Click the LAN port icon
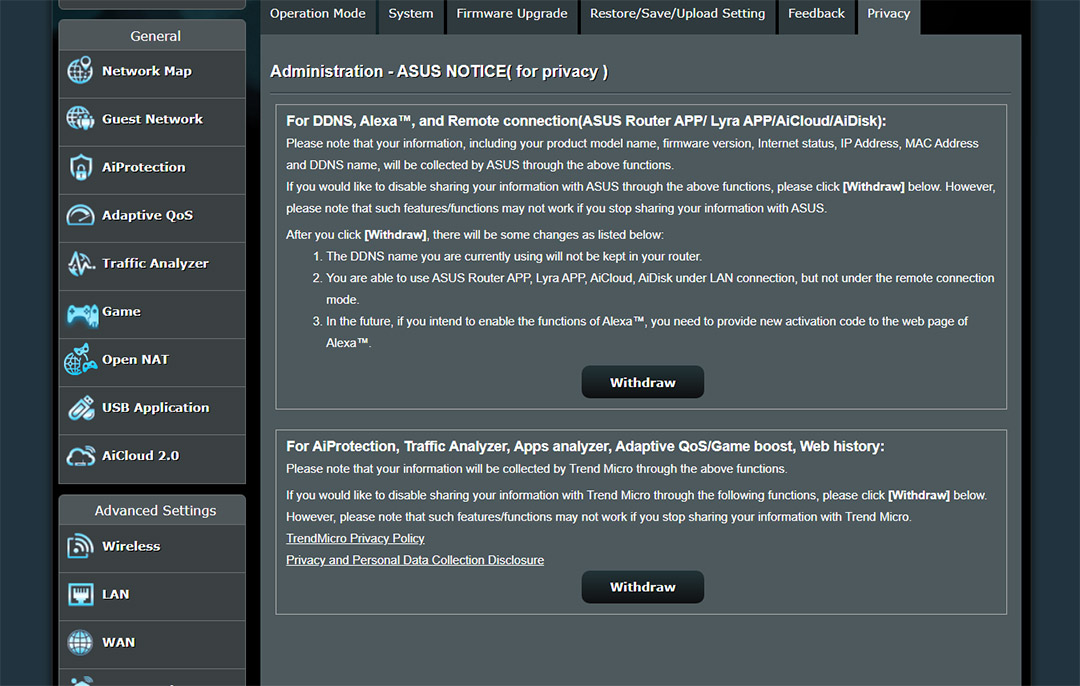This screenshot has height=686, width=1080. pos(81,594)
